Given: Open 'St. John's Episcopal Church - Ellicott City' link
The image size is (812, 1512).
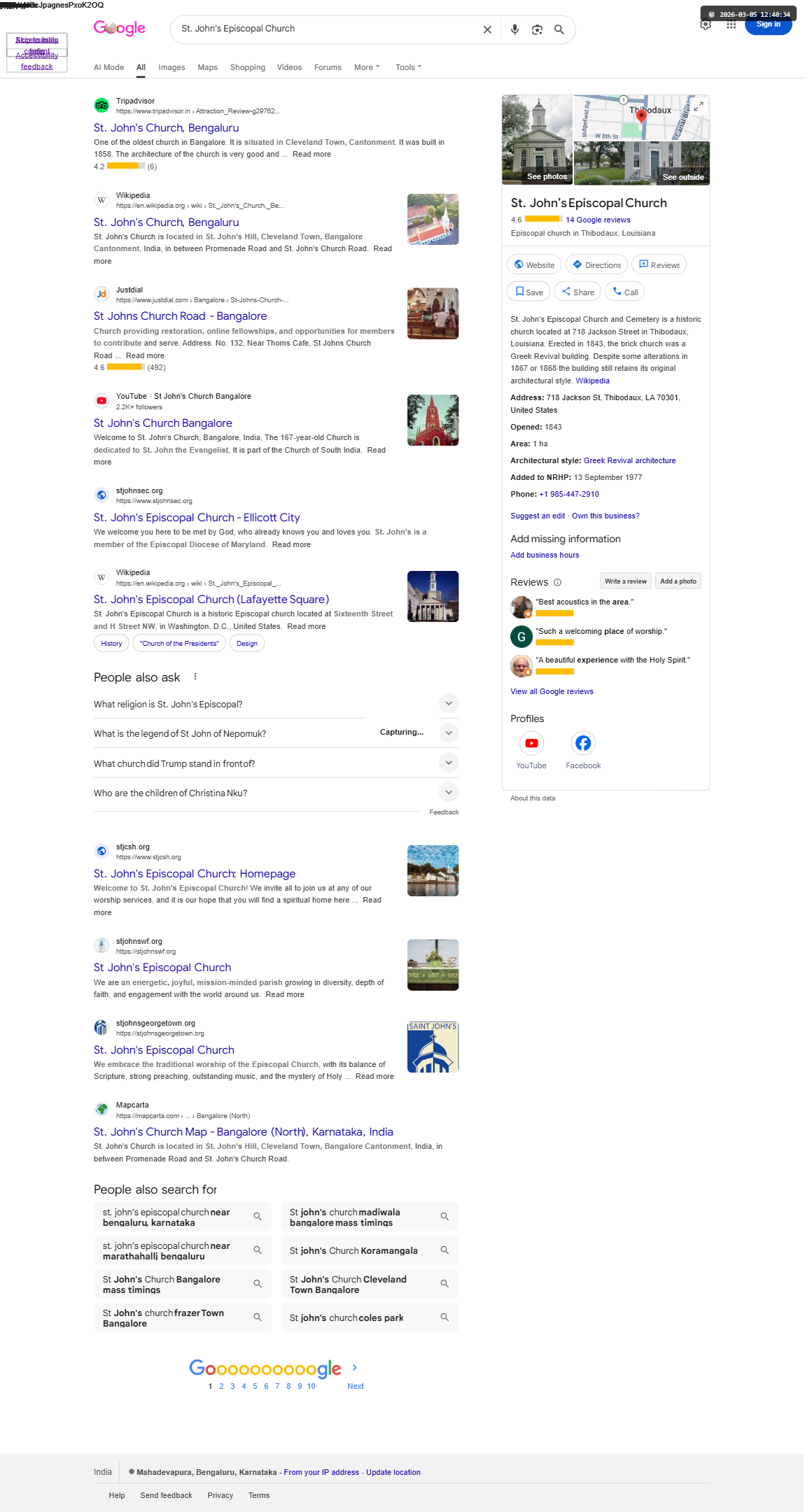Looking at the screenshot, I should (197, 518).
